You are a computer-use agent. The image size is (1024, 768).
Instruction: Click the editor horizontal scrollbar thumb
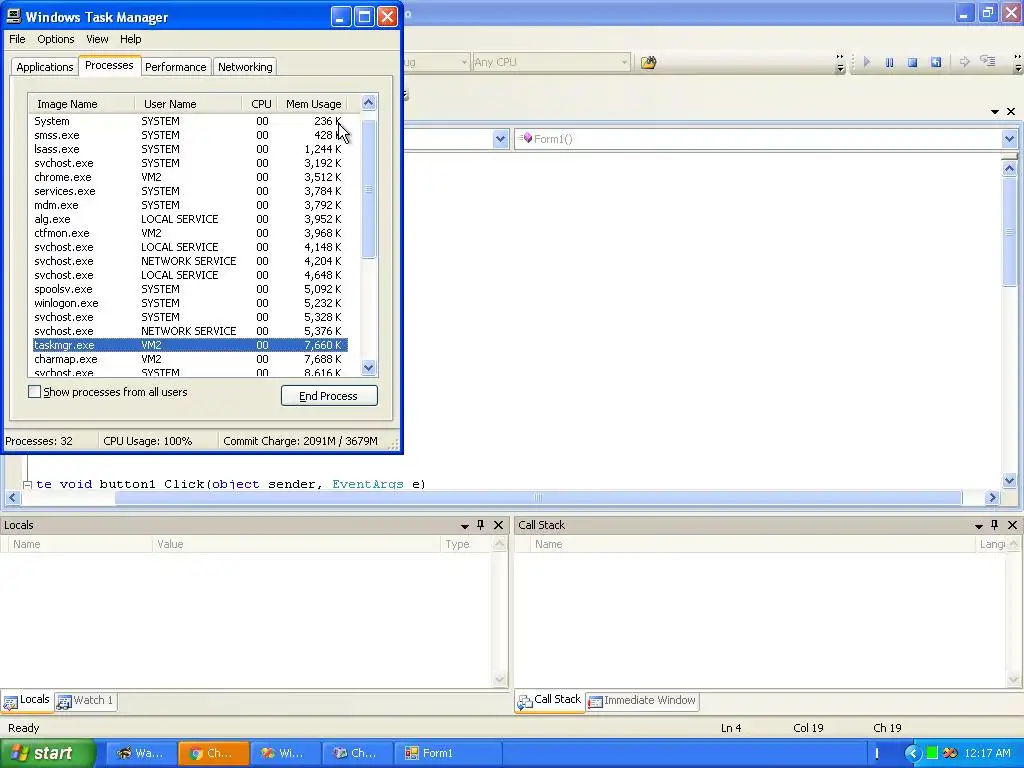538,498
